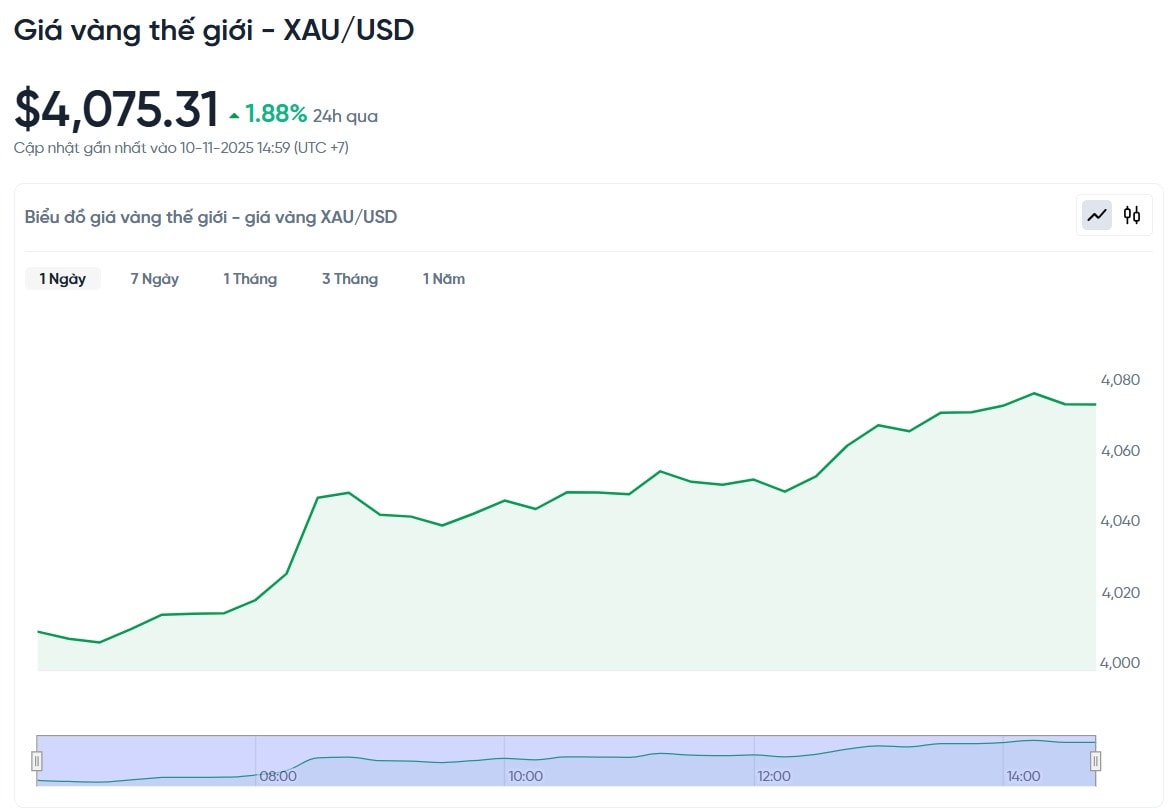Show the 3 Tháng chart range
Viewport: 1168px width, 808px height.
(x=350, y=279)
